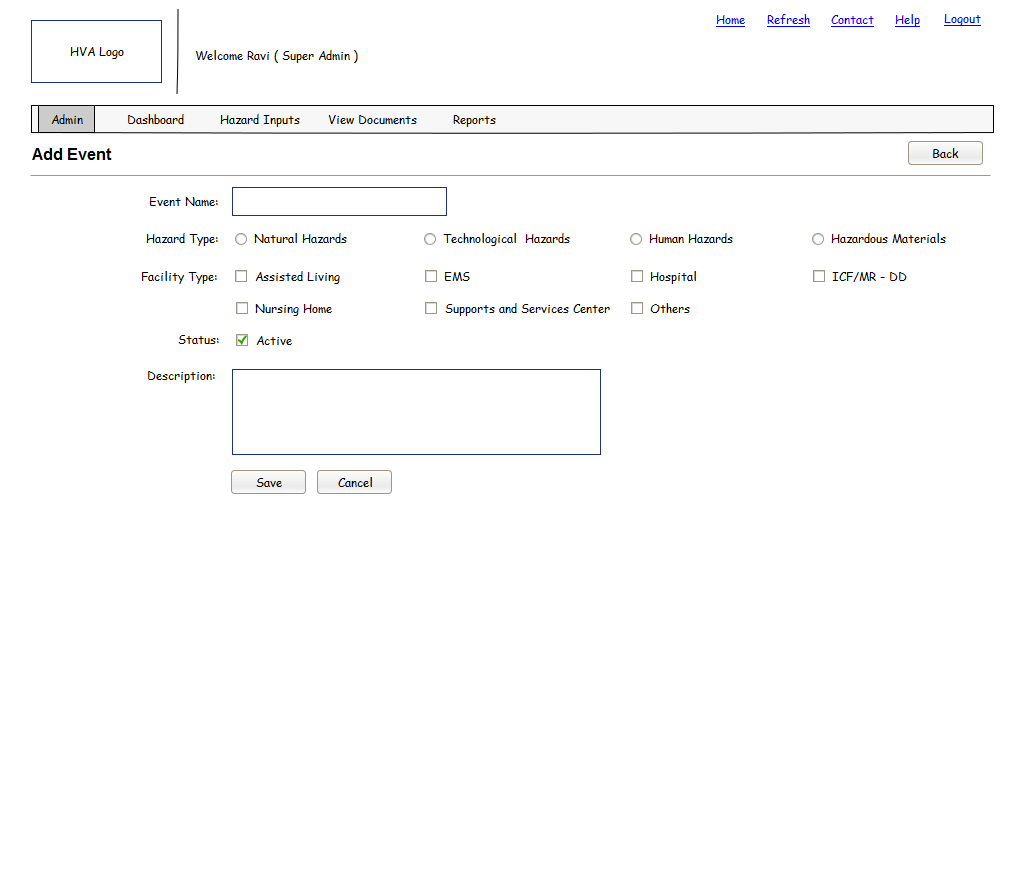The image size is (1024, 874).
Task: Choose Technological Hazards hazard type
Action: coord(430,239)
